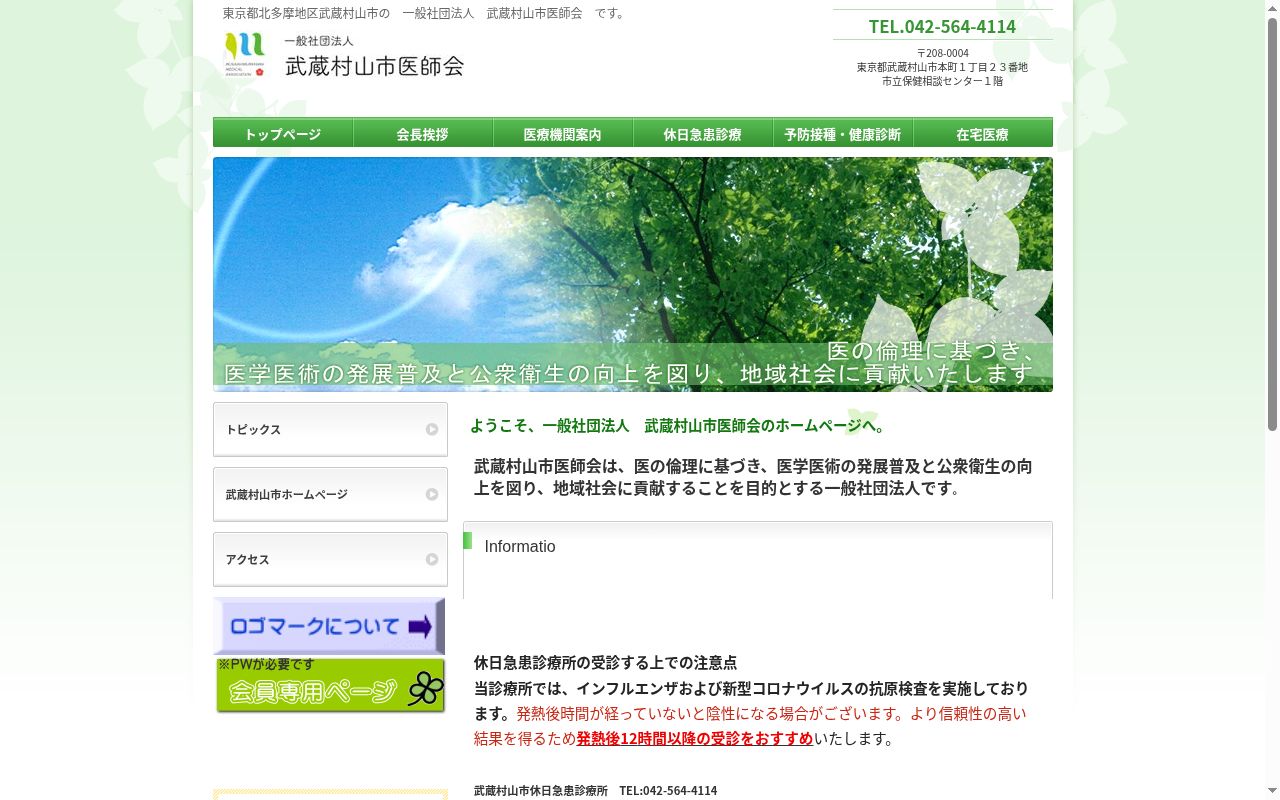Click the arrow icon on 武蔵村山市ホームページ
Screen dimensions: 1280x800
[432, 494]
